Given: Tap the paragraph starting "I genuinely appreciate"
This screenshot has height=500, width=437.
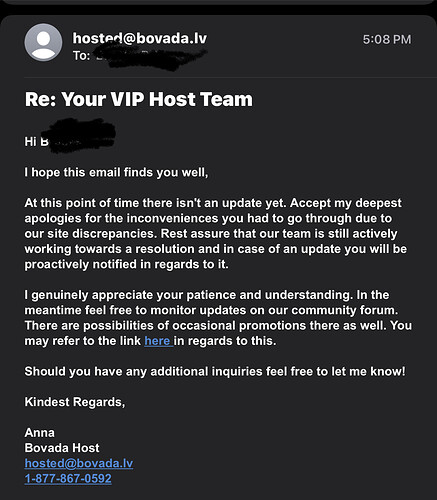Looking at the screenshot, I should pyautogui.click(x=218, y=318).
